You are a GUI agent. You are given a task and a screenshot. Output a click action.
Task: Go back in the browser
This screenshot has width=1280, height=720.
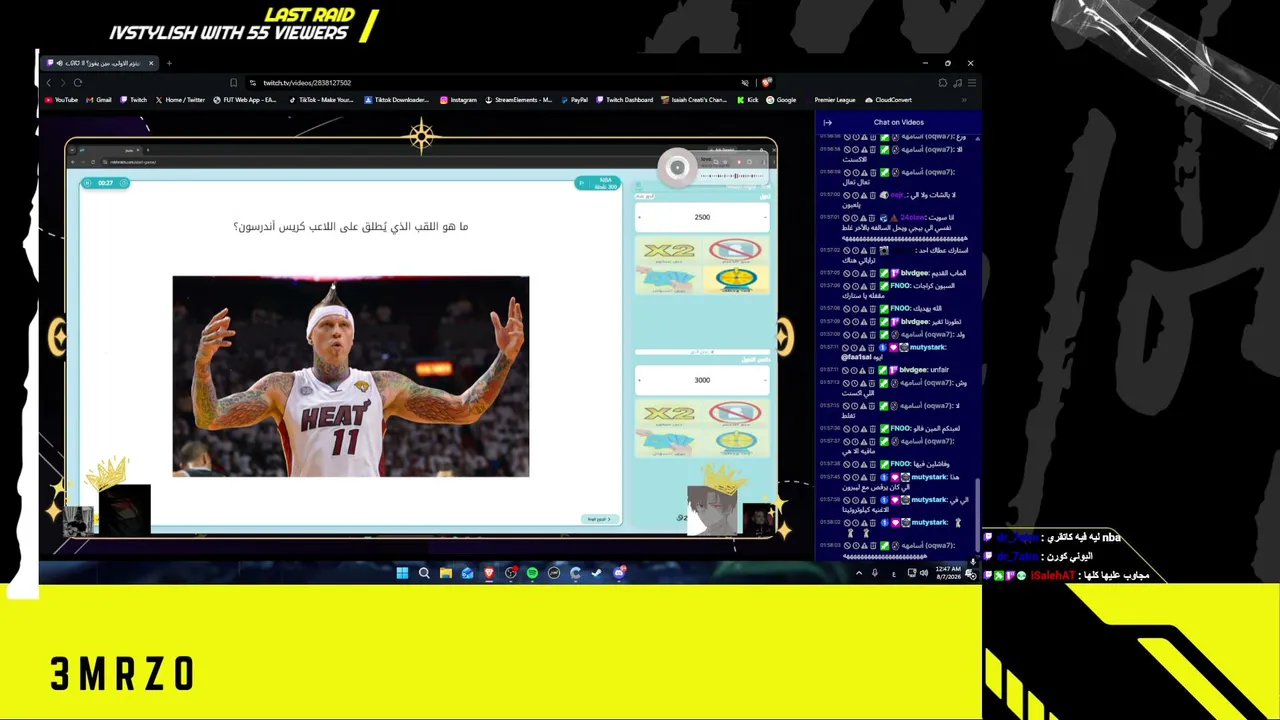(x=48, y=83)
